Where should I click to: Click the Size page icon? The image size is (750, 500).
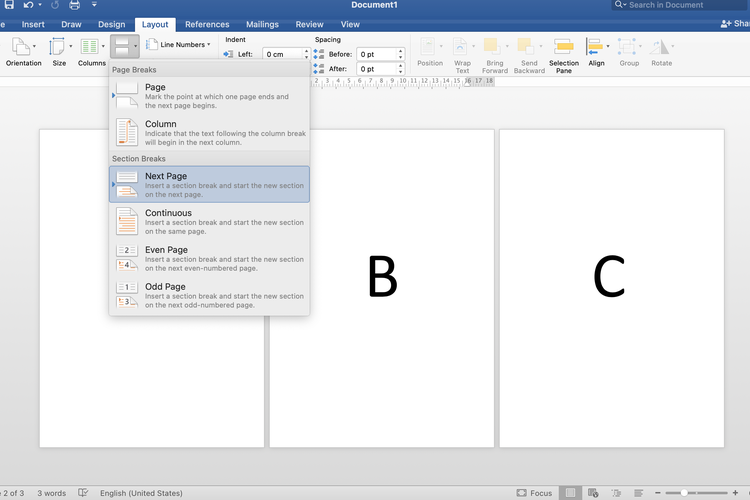click(59, 52)
